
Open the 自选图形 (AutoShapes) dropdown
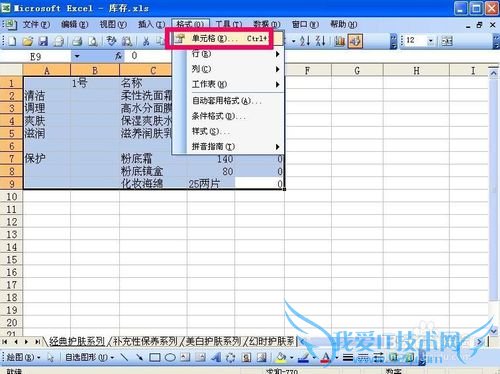[x=89, y=358]
